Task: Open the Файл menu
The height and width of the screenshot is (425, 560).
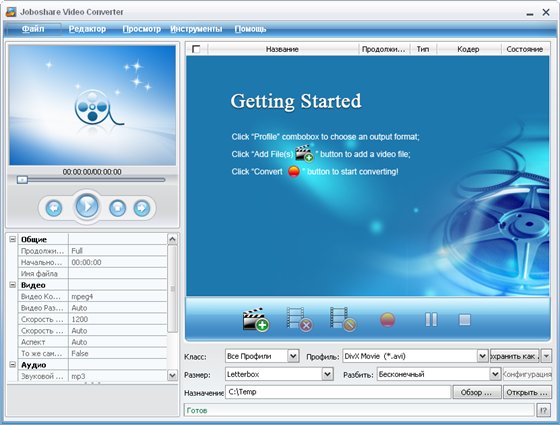Action: [x=33, y=29]
